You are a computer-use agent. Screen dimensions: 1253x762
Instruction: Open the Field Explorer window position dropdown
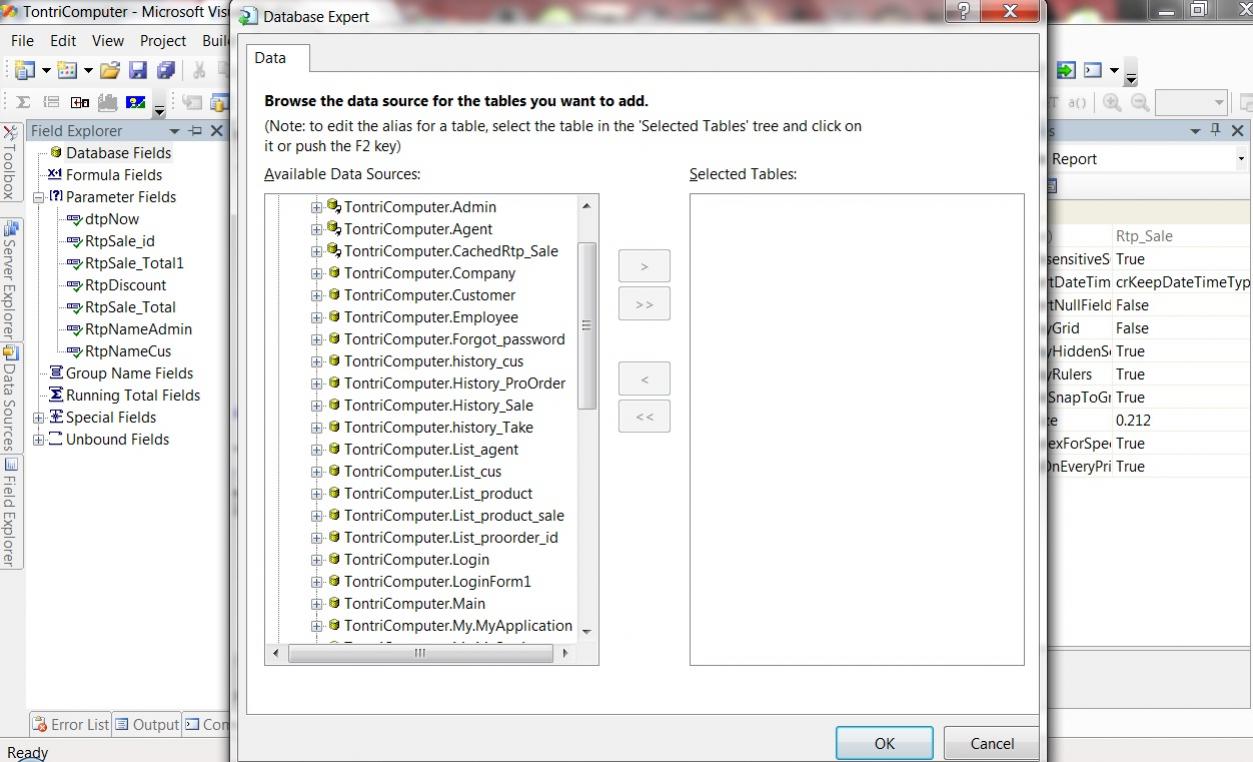coord(175,131)
